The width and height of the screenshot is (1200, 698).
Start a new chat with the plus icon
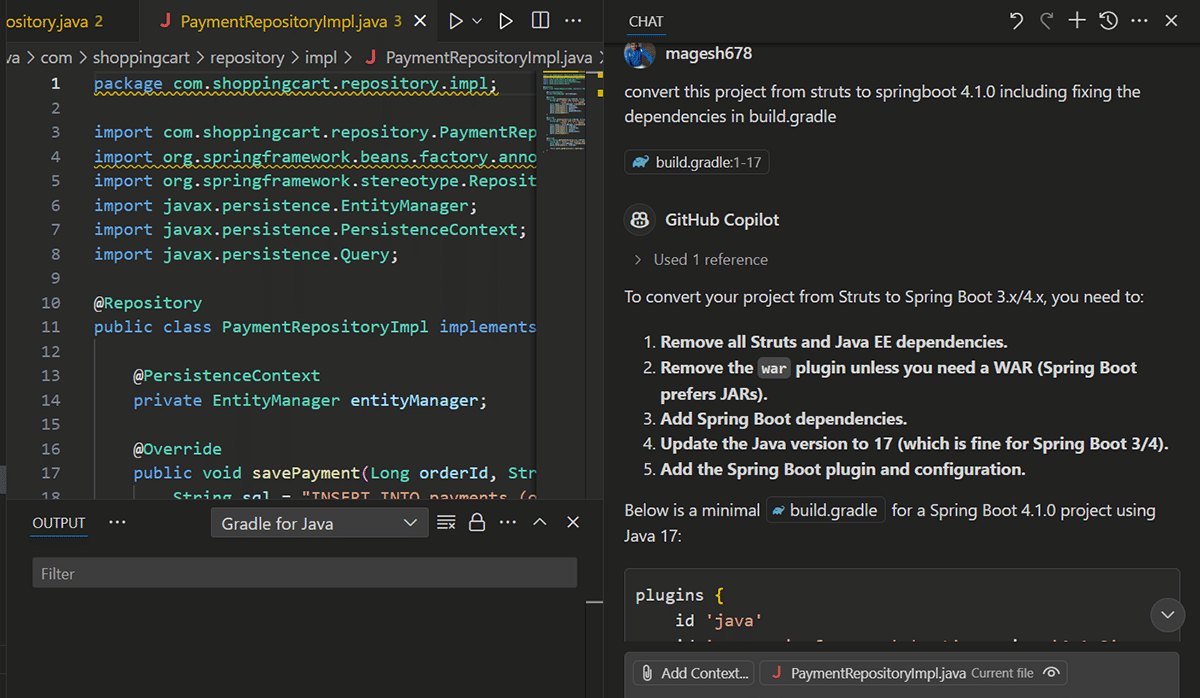[1077, 21]
